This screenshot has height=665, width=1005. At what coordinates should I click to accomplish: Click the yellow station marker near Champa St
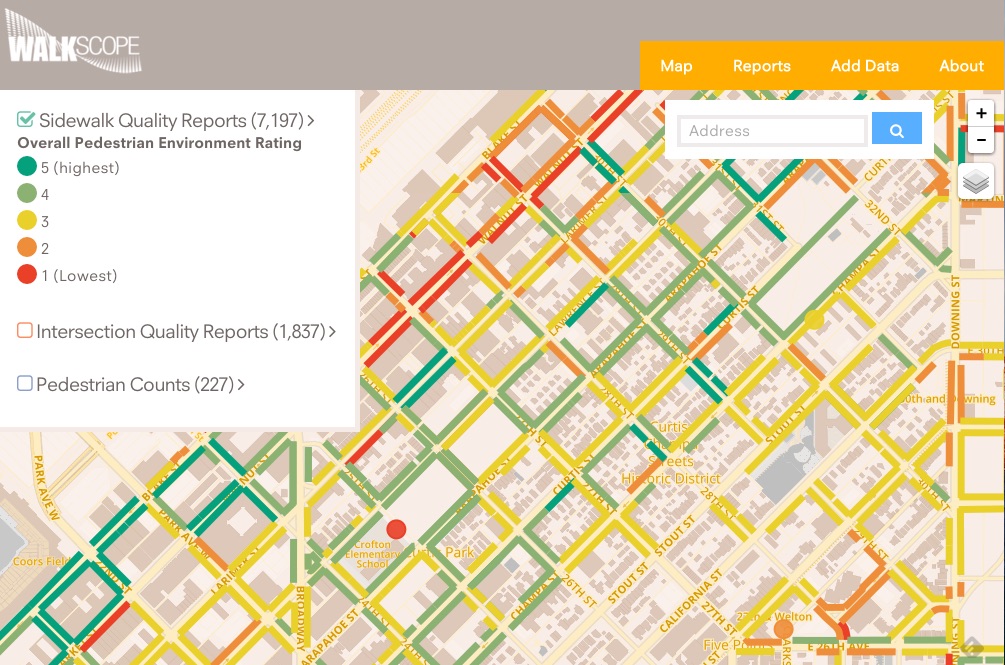(x=814, y=318)
